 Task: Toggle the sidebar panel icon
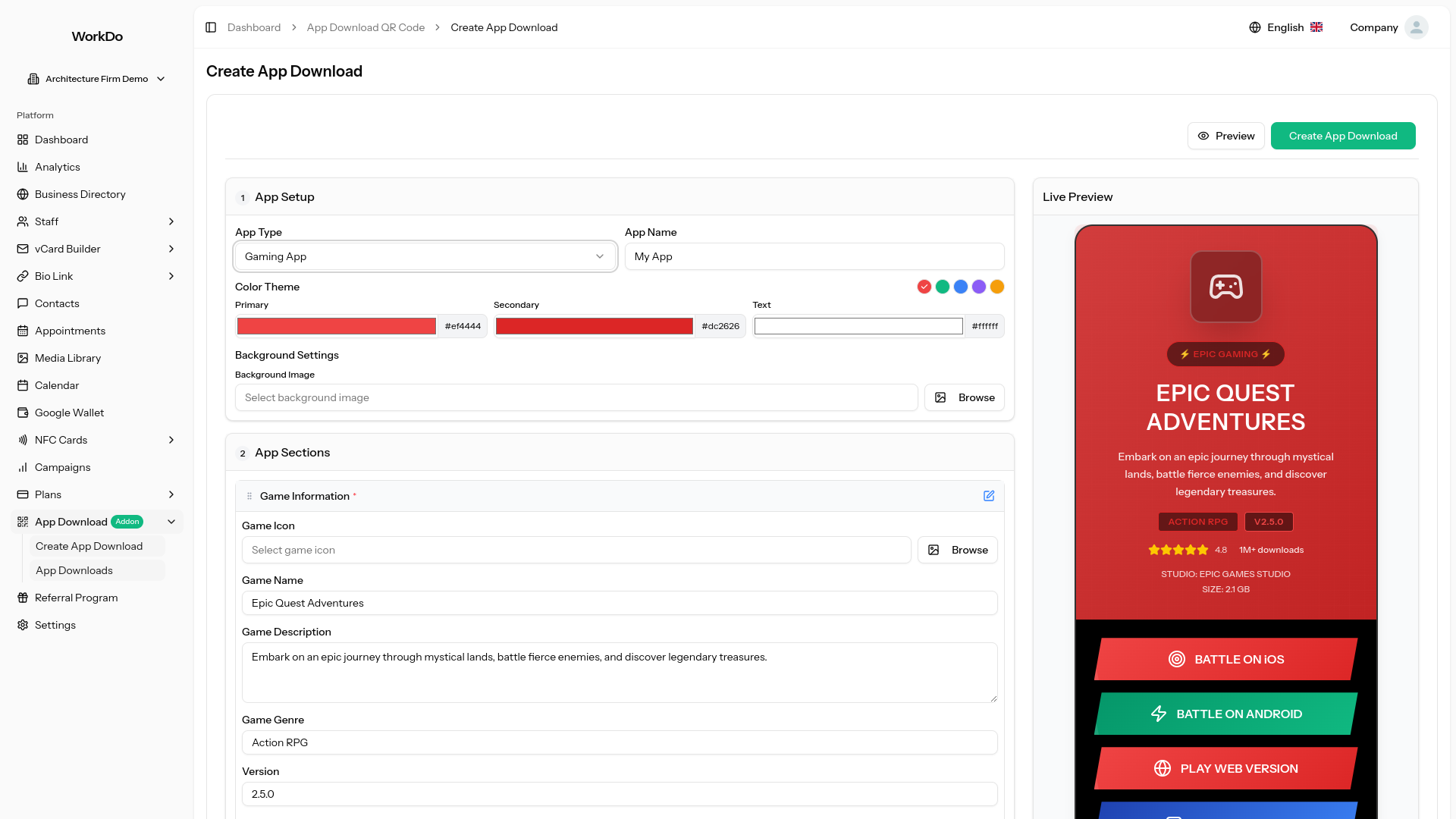tap(211, 27)
